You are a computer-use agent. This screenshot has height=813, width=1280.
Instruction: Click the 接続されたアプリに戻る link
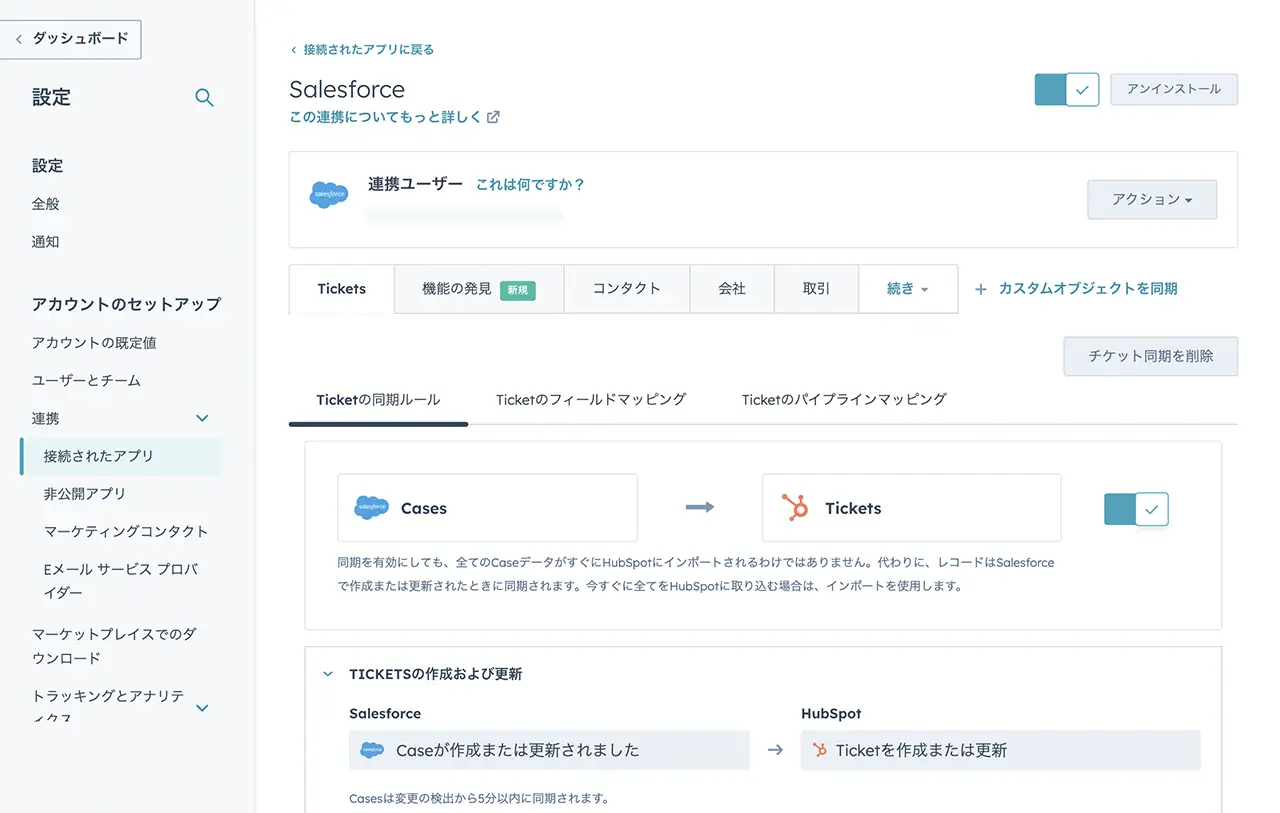tap(362, 49)
